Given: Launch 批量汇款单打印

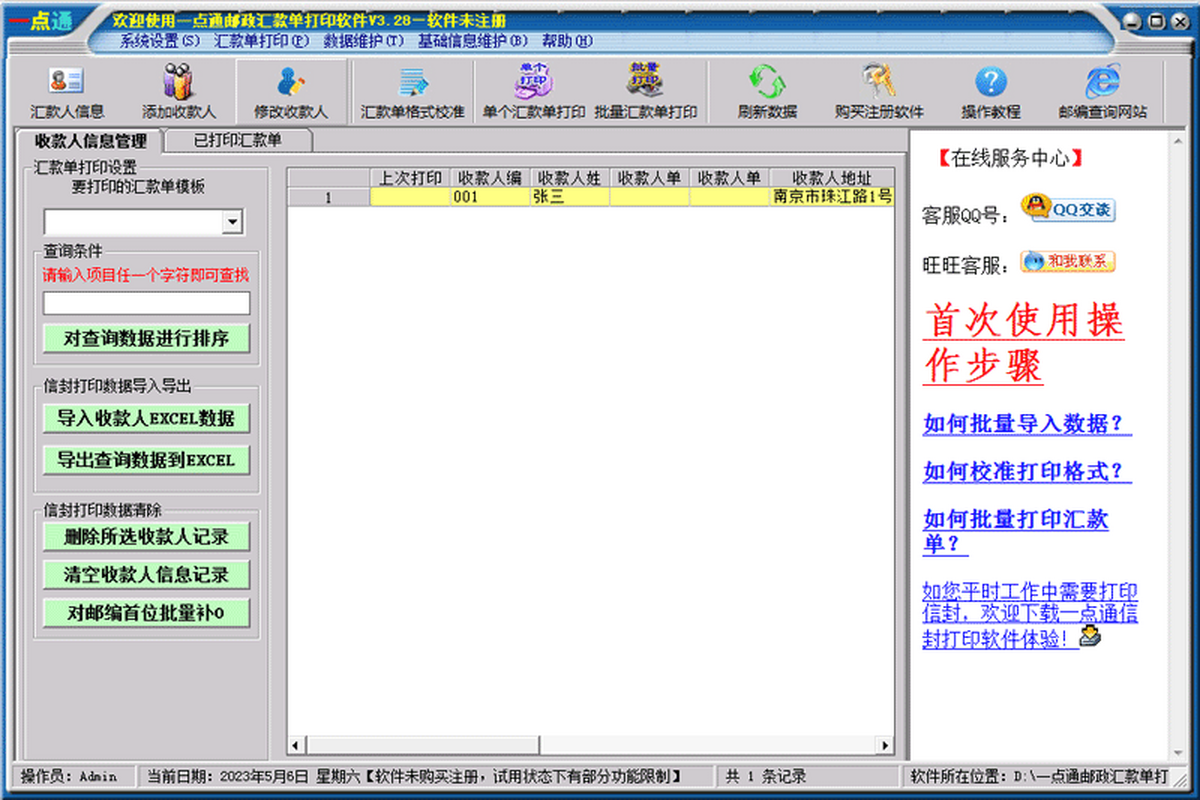Looking at the screenshot, I should (x=645, y=92).
